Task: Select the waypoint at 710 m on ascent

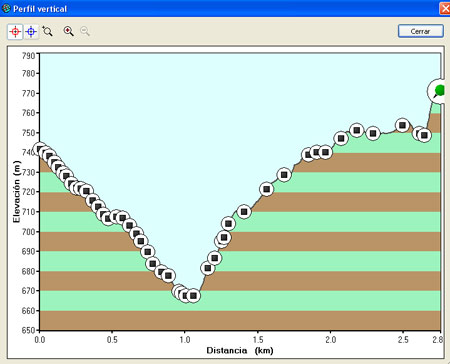Action: tap(244, 212)
